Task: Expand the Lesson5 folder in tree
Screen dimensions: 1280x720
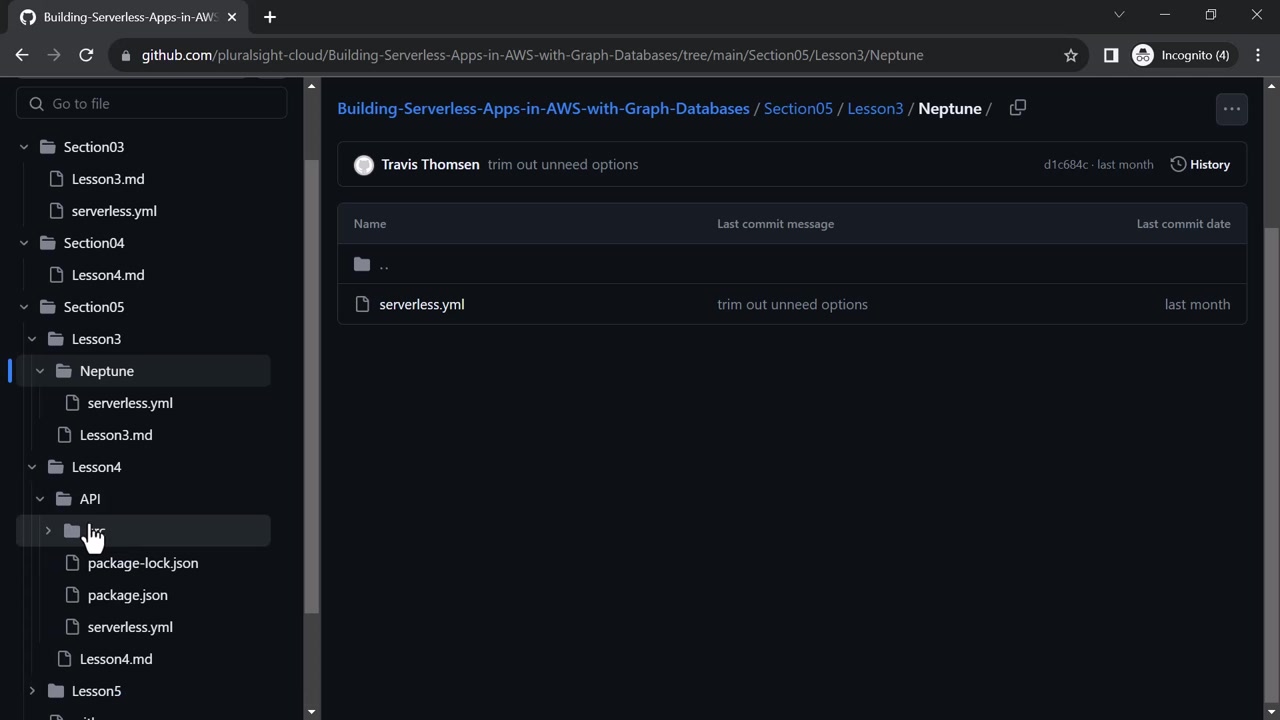Action: [32, 691]
